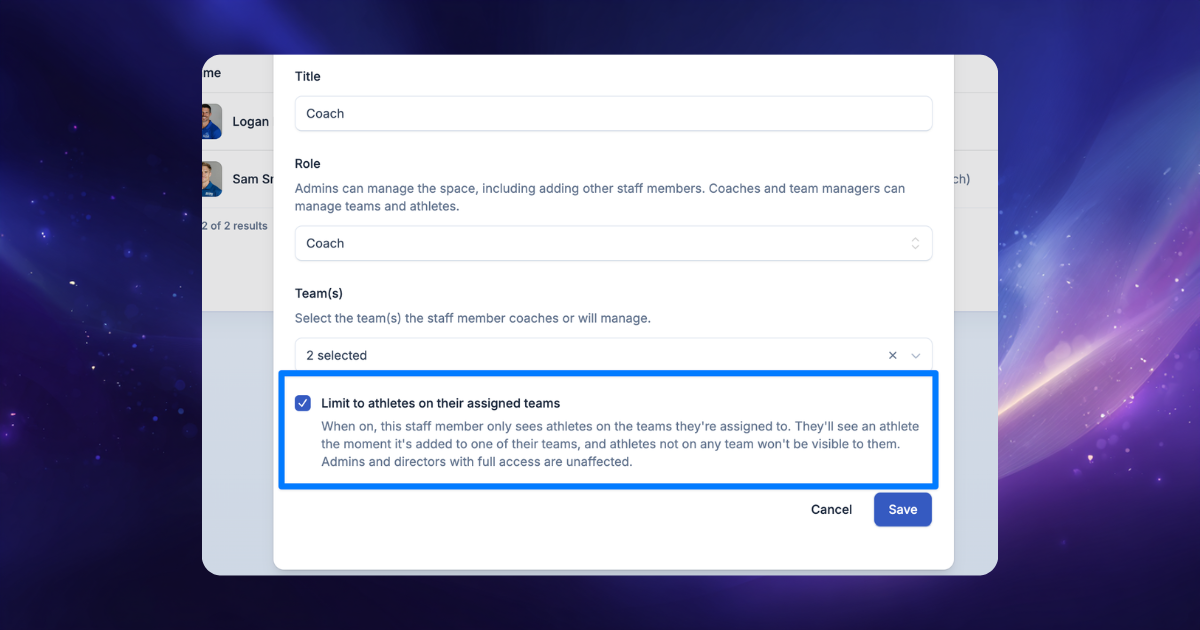1200x630 pixels.
Task: Click the Cancel button
Action: [x=831, y=509]
